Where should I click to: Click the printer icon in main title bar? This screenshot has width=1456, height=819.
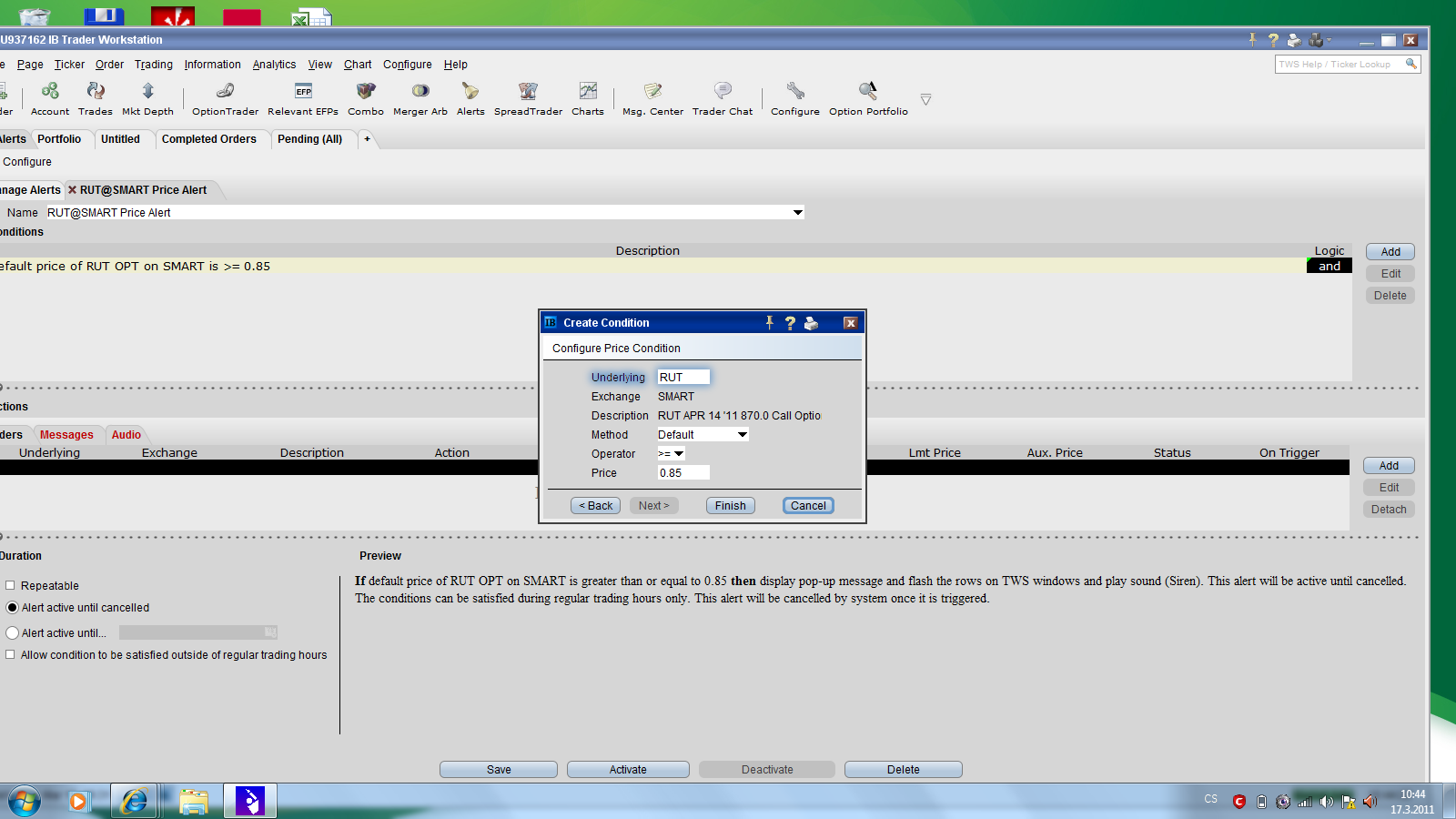coord(1294,40)
